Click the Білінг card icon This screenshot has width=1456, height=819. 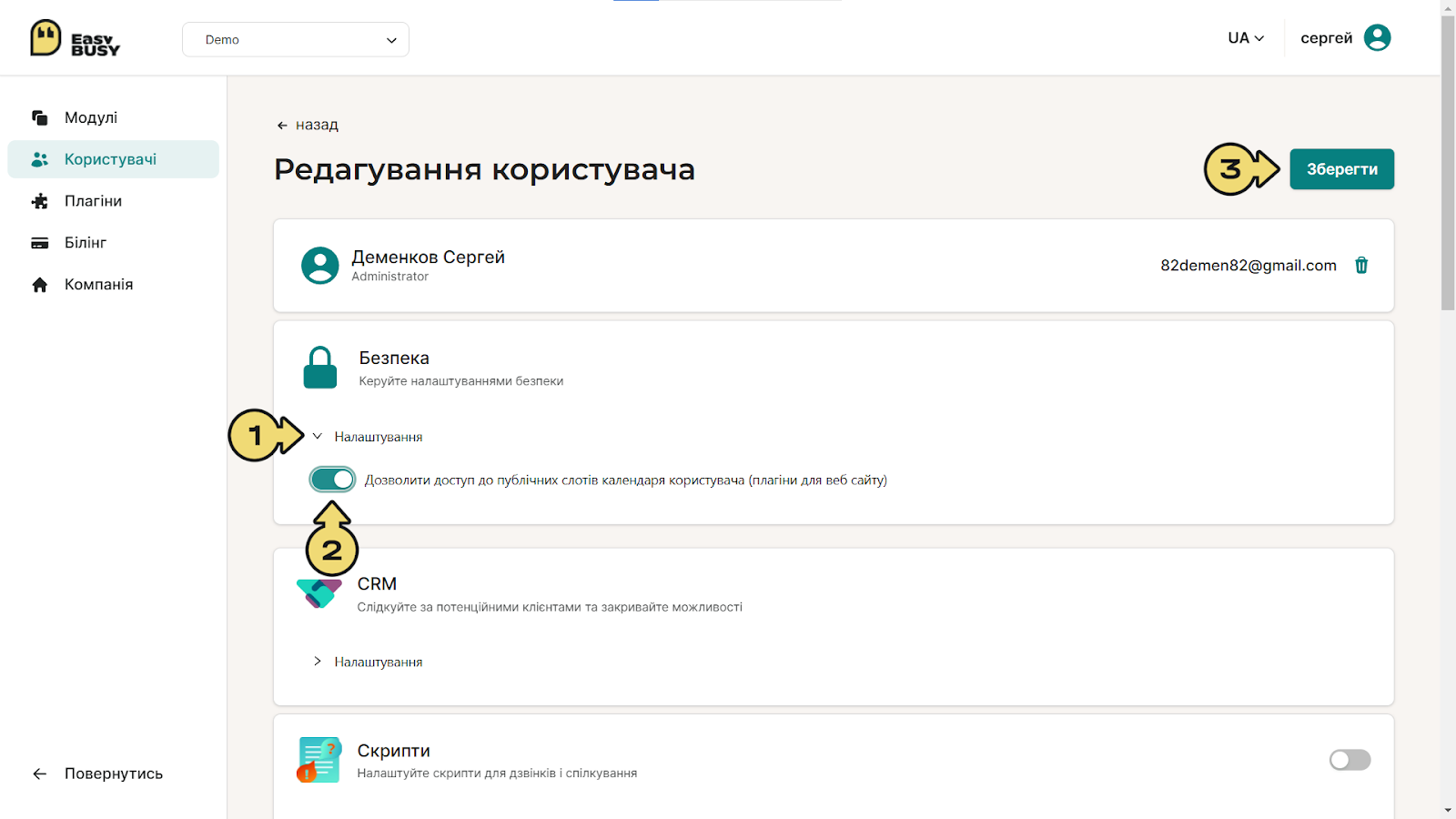click(x=39, y=243)
